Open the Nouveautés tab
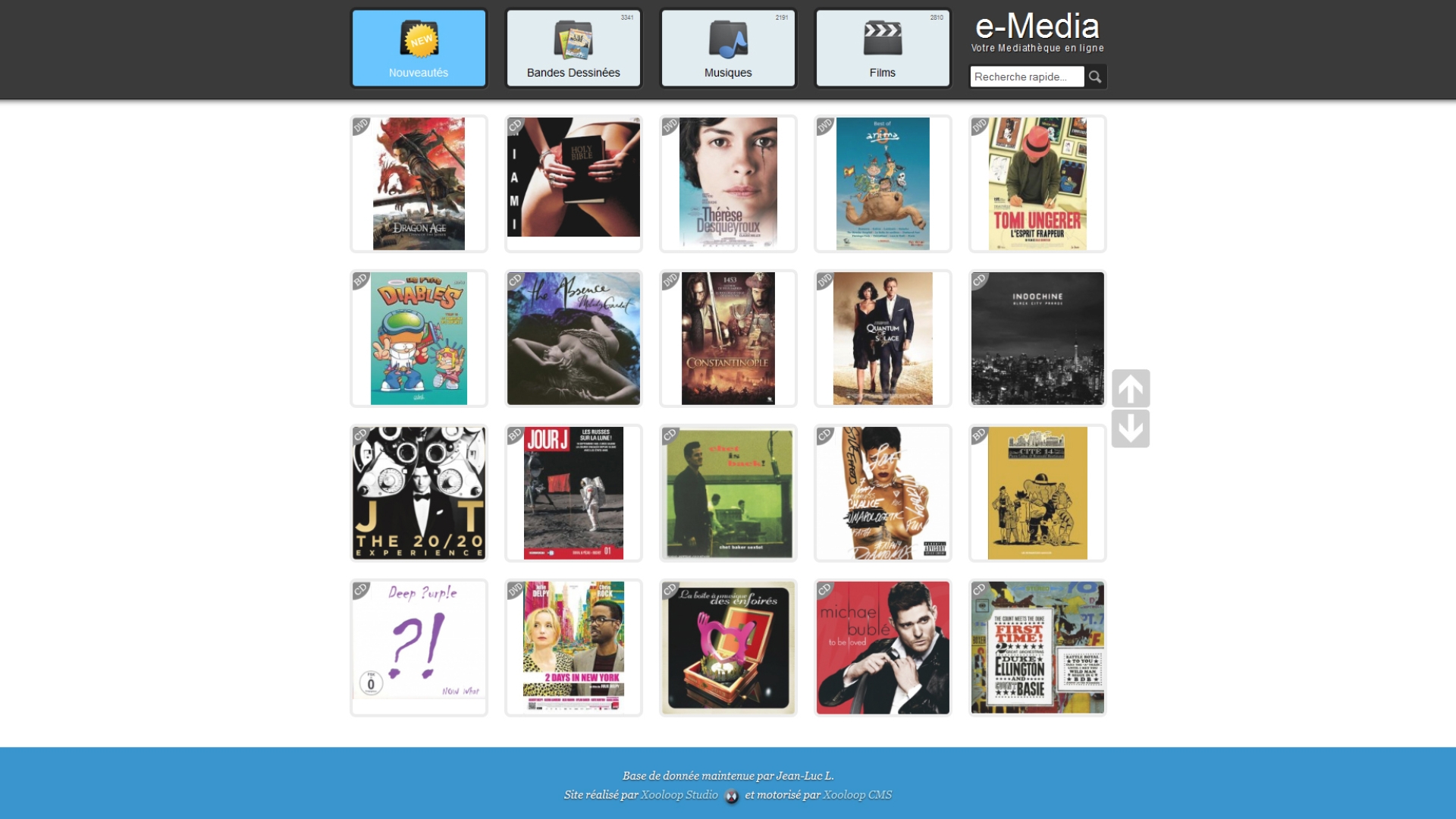Image resolution: width=1456 pixels, height=819 pixels. tap(419, 48)
